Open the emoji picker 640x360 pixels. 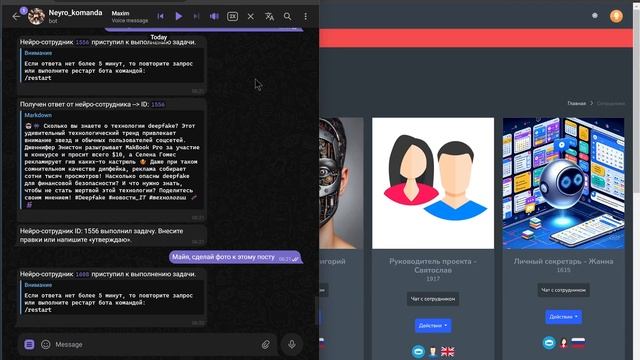pyautogui.click(x=46, y=344)
